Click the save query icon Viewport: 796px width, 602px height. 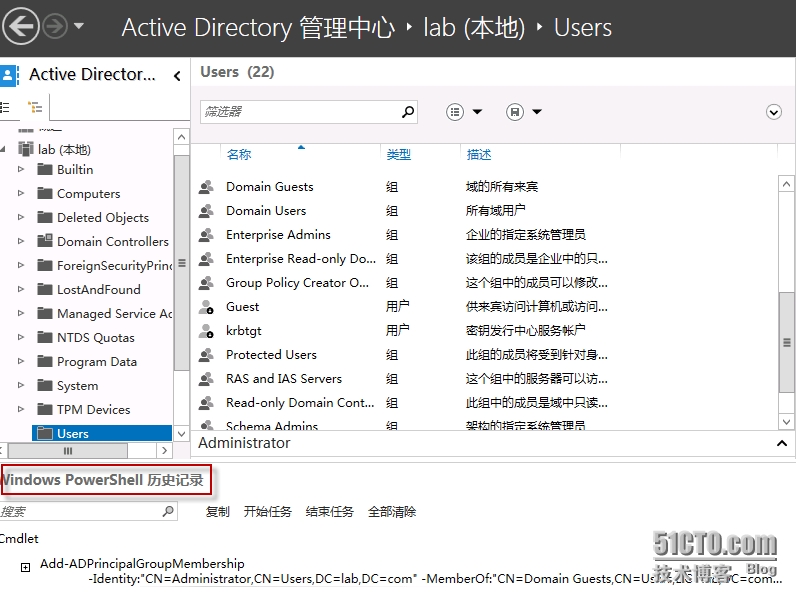tap(515, 112)
